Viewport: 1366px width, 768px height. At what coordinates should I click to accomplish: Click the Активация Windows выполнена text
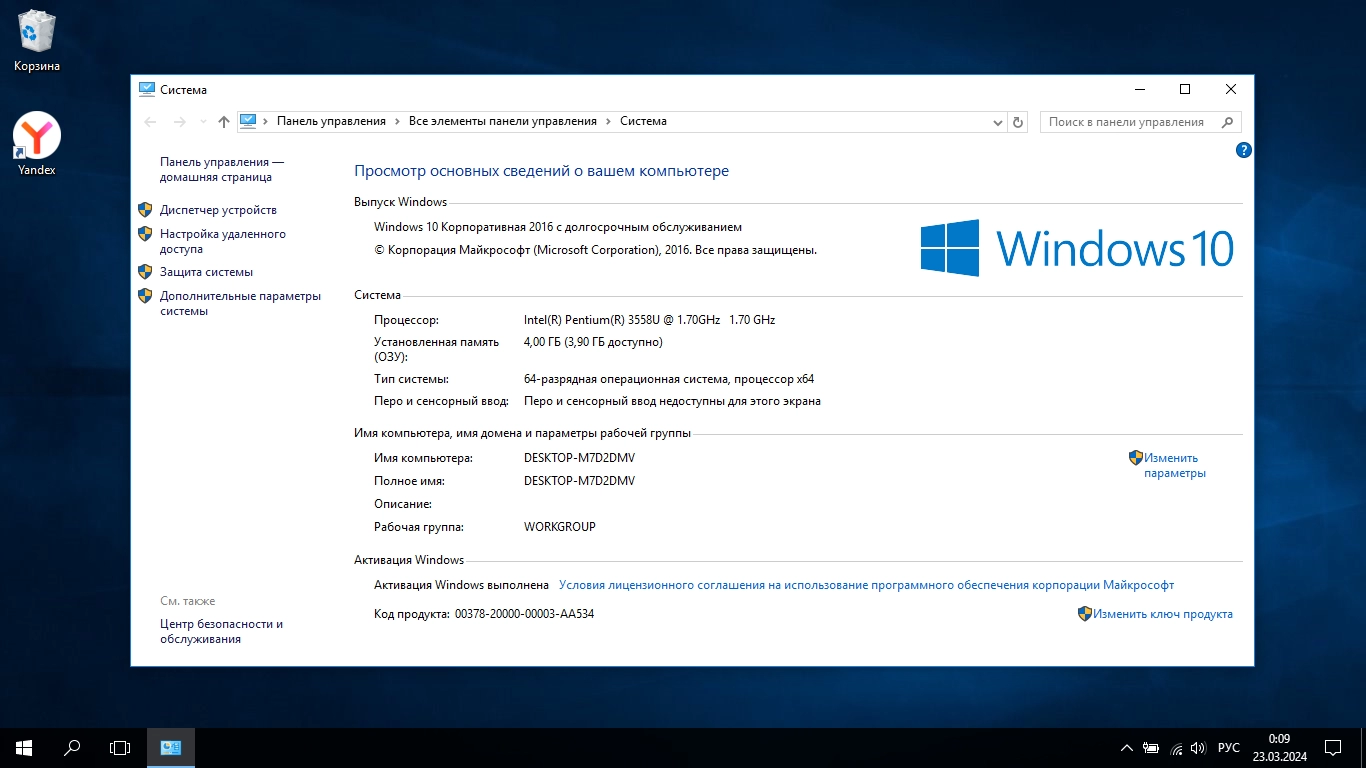tap(461, 585)
